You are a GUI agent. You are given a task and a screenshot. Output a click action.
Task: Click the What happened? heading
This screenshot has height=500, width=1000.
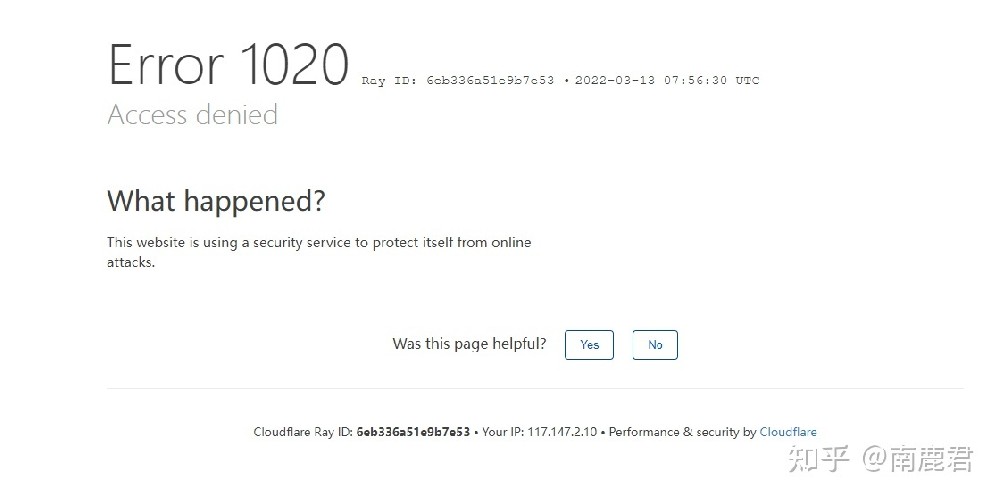[x=216, y=202]
